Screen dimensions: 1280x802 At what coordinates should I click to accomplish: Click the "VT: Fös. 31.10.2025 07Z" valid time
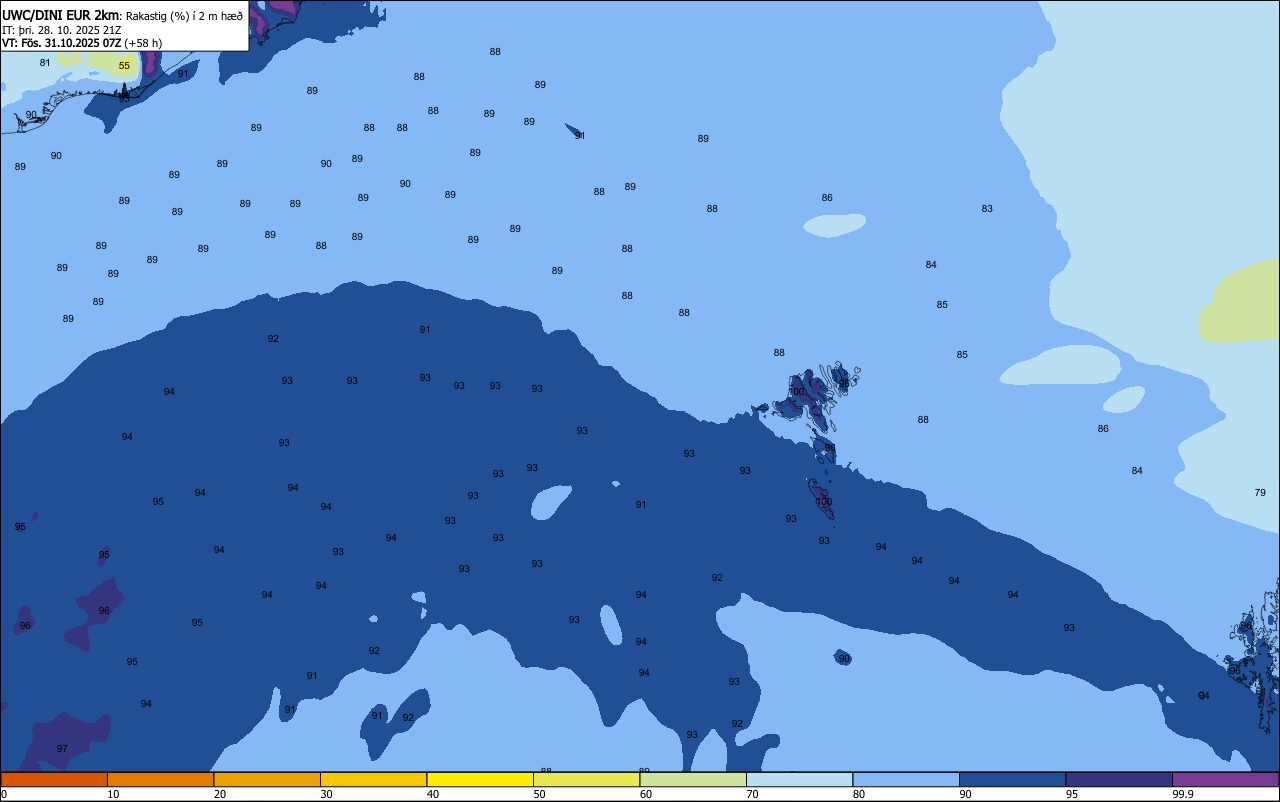[x=62, y=43]
